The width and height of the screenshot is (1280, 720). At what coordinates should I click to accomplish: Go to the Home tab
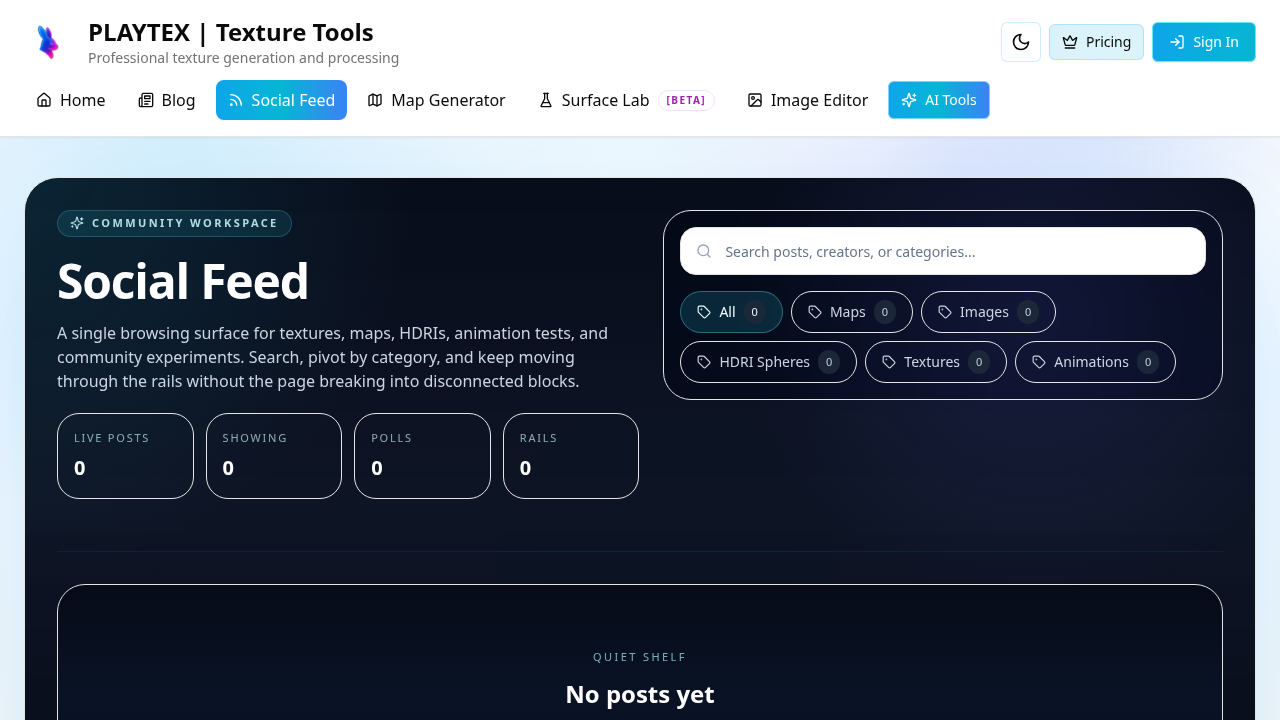click(71, 100)
